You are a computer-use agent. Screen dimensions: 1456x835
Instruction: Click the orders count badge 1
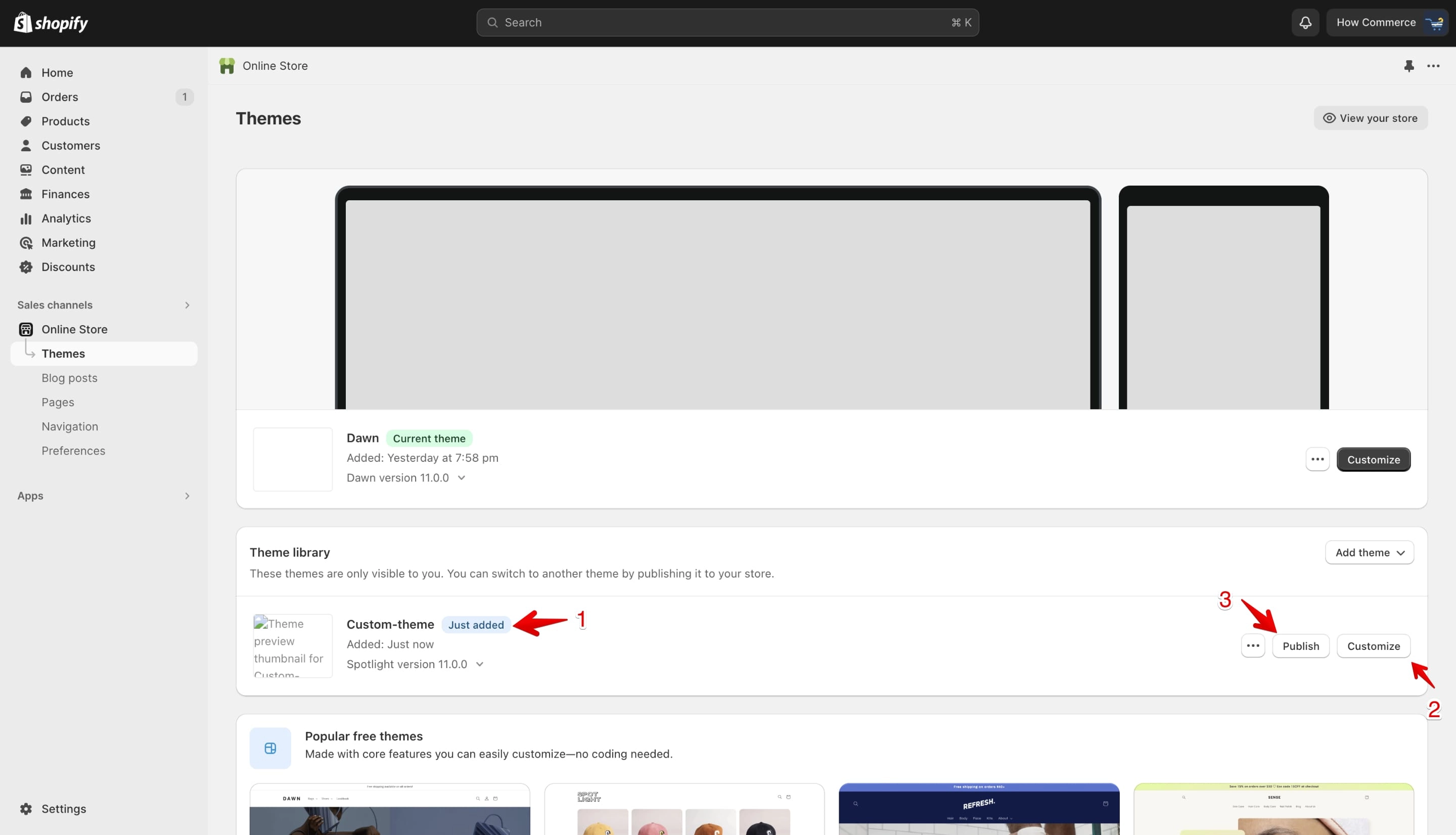pos(185,97)
